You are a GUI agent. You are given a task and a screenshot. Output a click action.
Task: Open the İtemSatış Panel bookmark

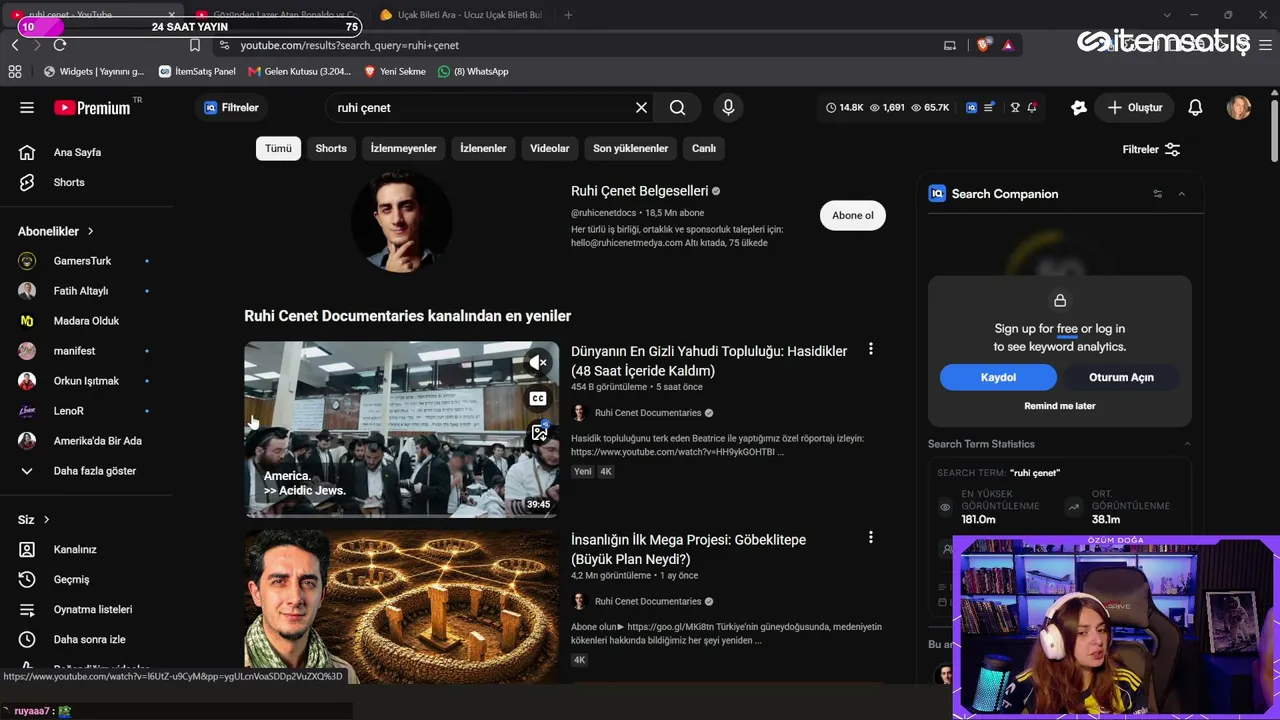point(197,71)
